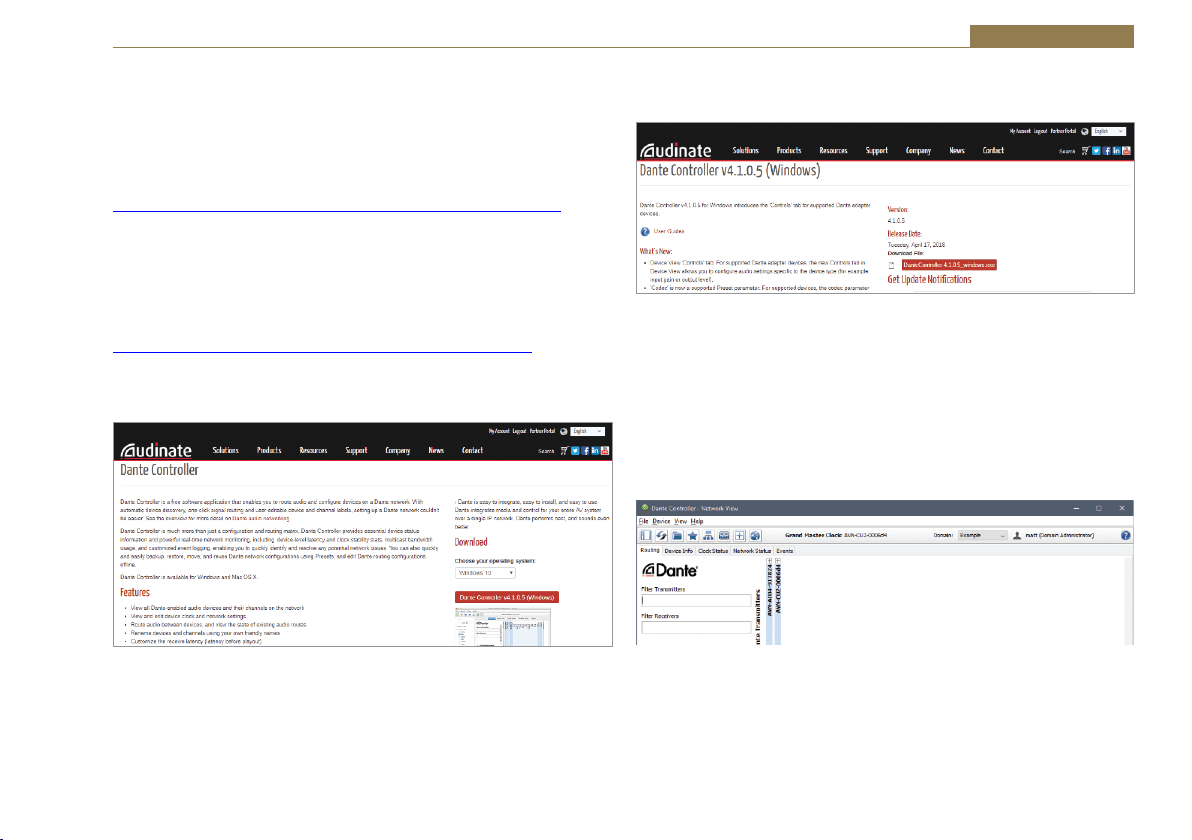This screenshot has width=1192, height=840.
Task: Click YouTube icon on the lower-left Audinate page
Action: point(605,451)
